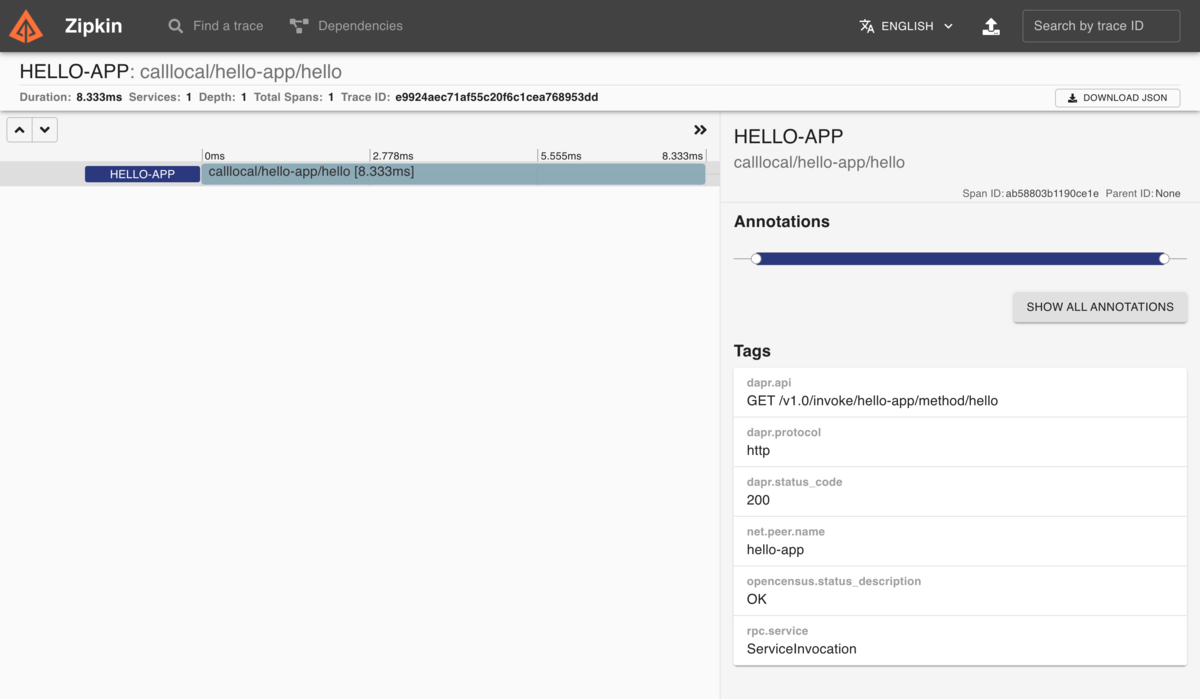Click the down arrow expand button
This screenshot has width=1200, height=699.
(x=45, y=130)
